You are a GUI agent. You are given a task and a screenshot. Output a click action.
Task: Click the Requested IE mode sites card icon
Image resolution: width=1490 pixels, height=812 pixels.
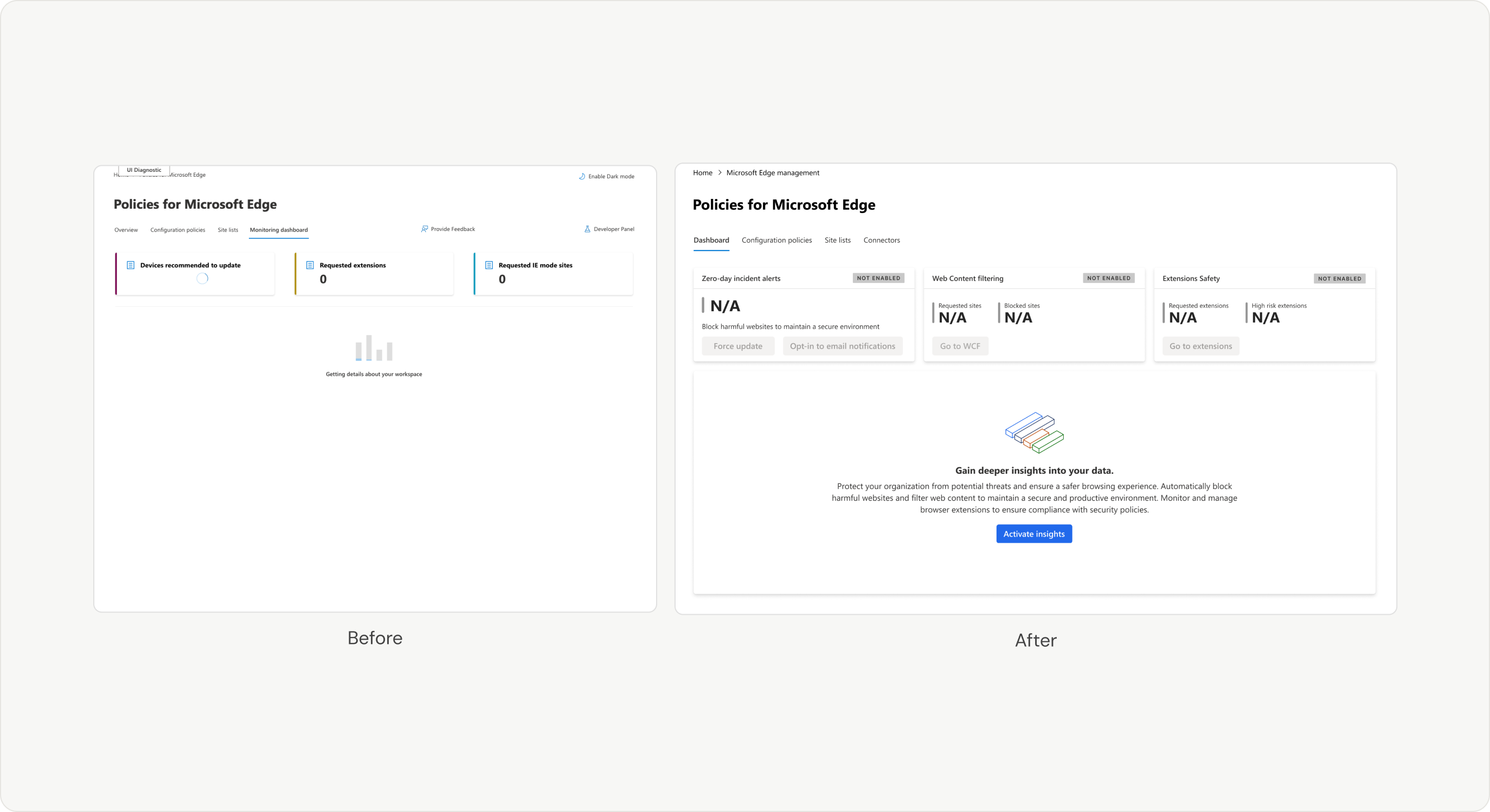pos(489,265)
